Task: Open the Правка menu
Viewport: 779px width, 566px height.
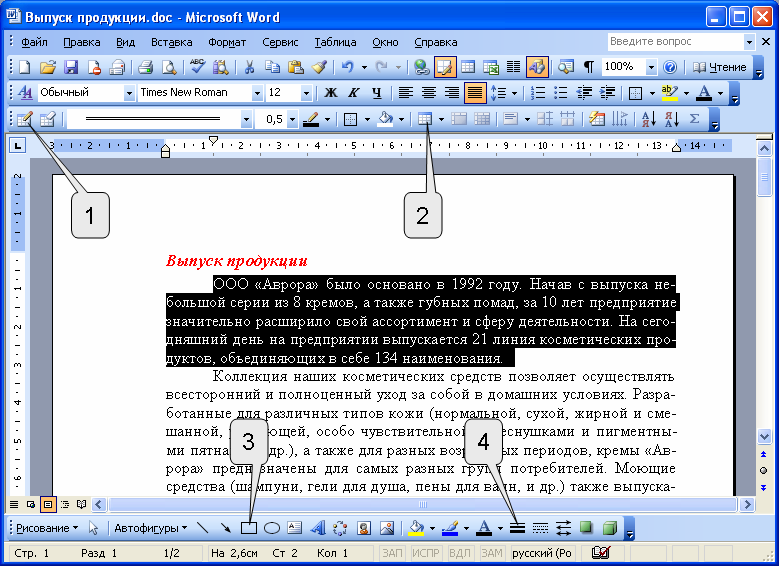Action: click(x=82, y=42)
